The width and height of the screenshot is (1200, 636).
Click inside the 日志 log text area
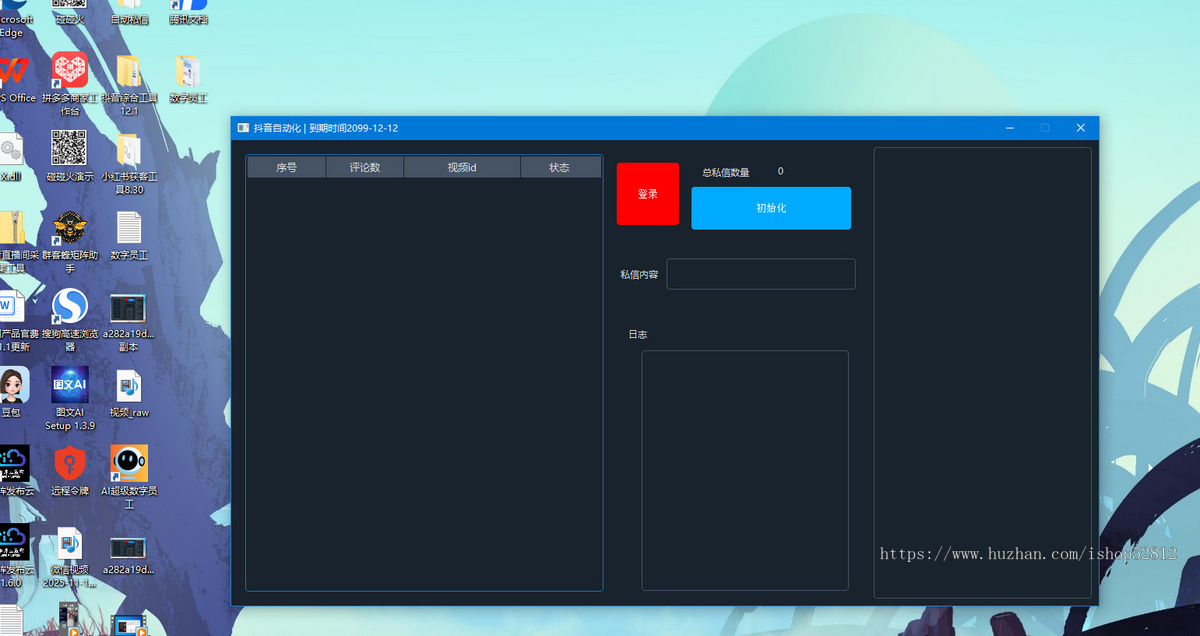(x=744, y=469)
